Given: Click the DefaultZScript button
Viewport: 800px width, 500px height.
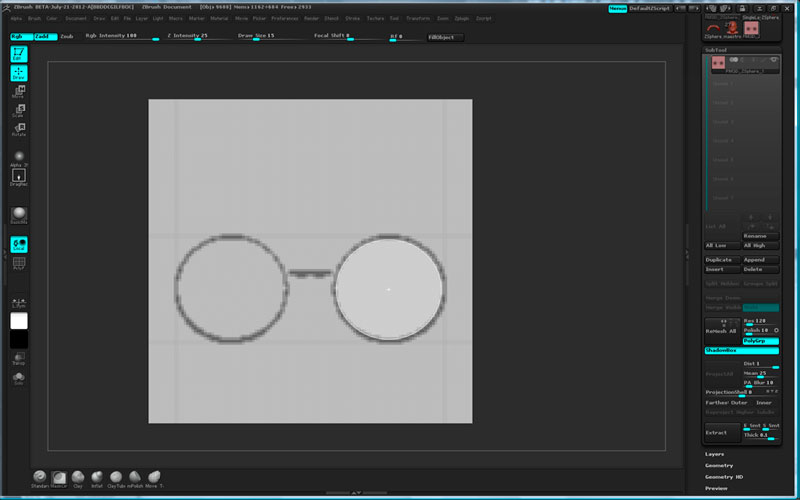Looking at the screenshot, I should 650,9.
